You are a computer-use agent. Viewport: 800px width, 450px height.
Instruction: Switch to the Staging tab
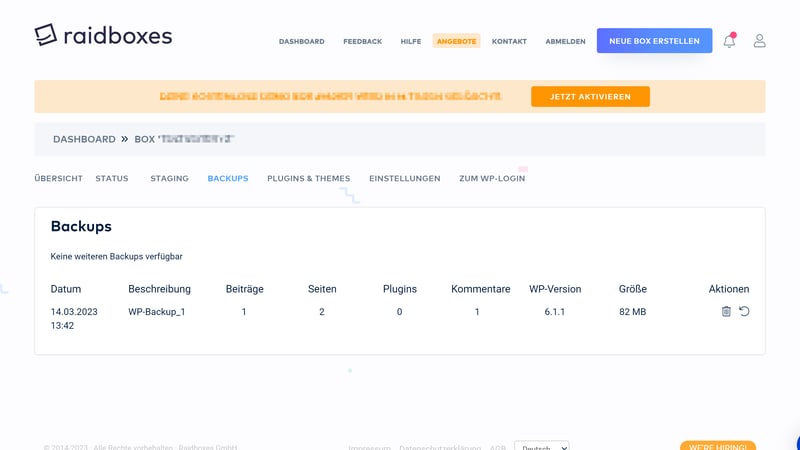(169, 178)
